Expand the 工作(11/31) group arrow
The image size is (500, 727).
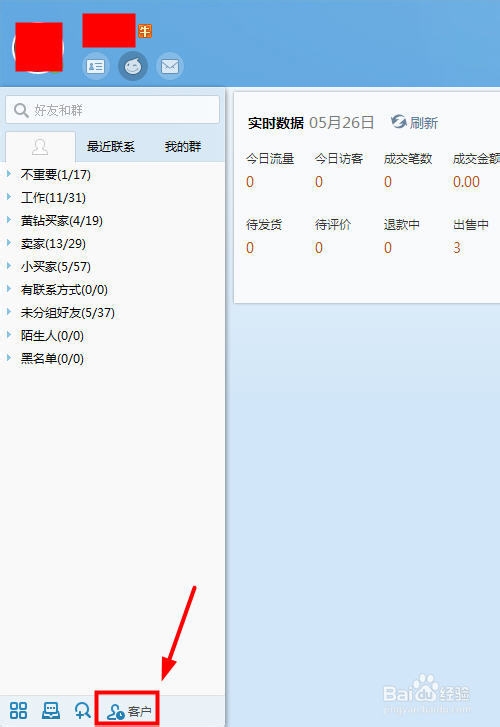coord(9,197)
